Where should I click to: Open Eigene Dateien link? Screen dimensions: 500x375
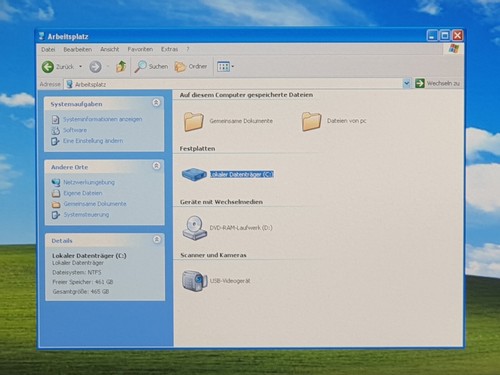pos(83,193)
